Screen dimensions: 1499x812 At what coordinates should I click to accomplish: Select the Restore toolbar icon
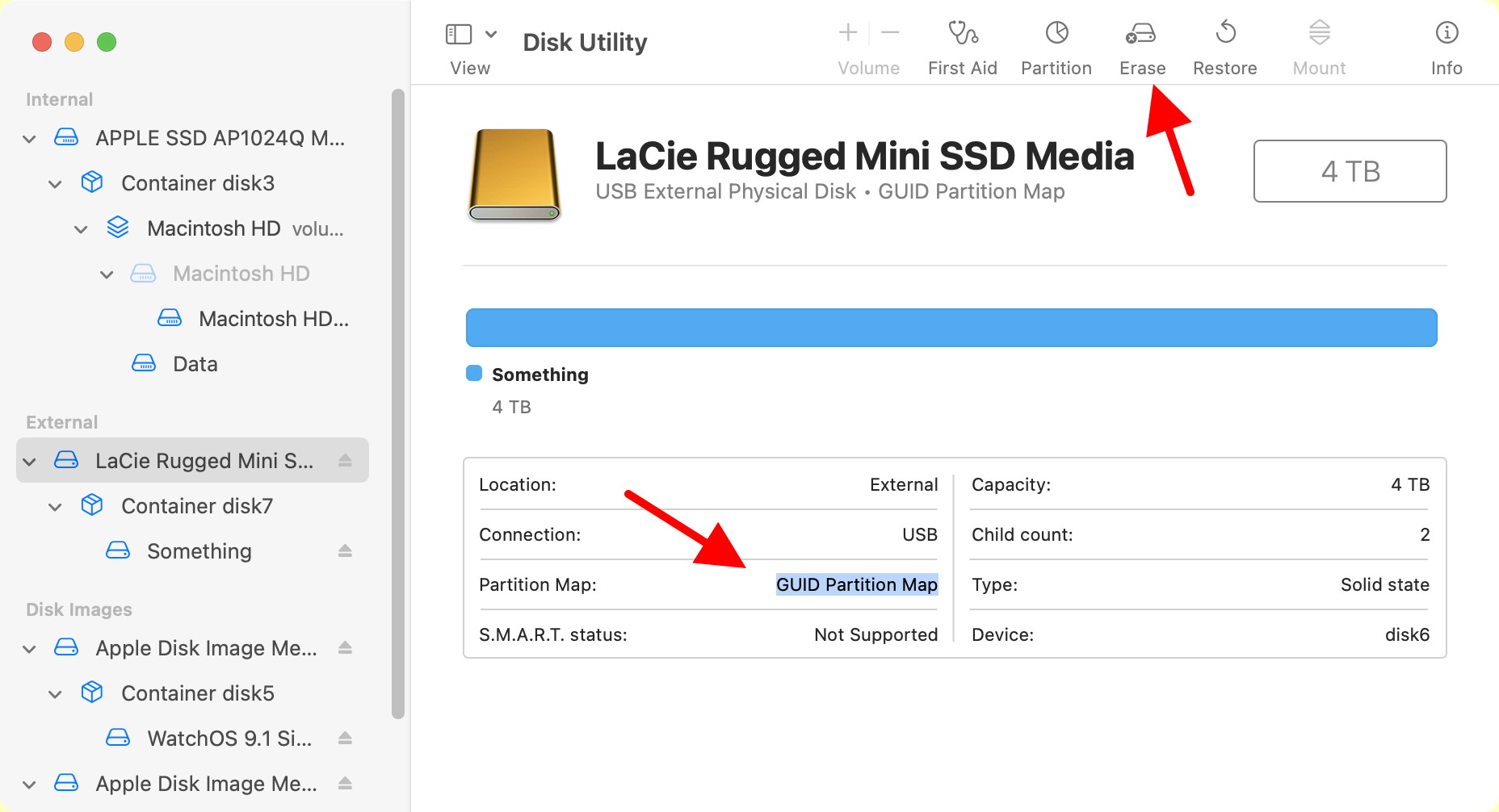pyautogui.click(x=1224, y=33)
